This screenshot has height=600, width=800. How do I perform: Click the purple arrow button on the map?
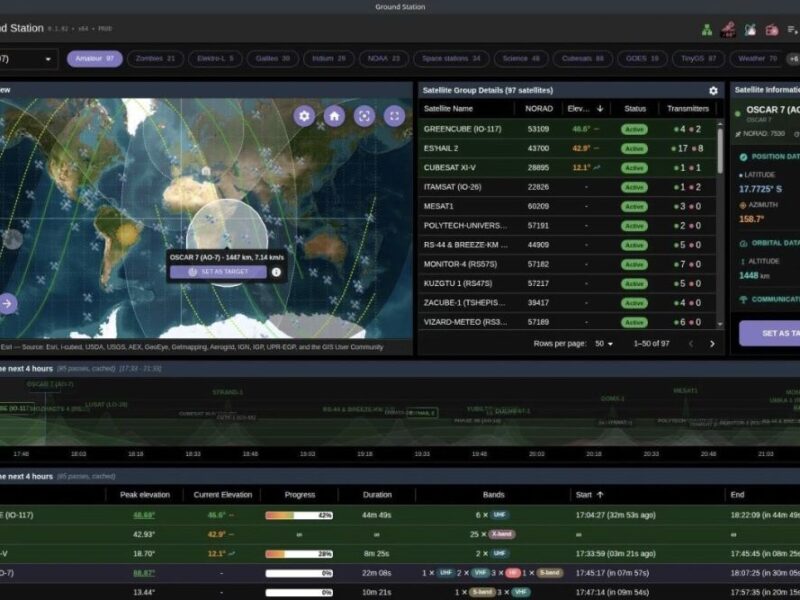[7, 303]
